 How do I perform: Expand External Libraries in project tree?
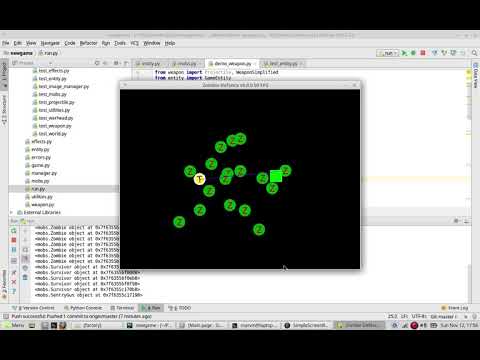[x=11, y=212]
